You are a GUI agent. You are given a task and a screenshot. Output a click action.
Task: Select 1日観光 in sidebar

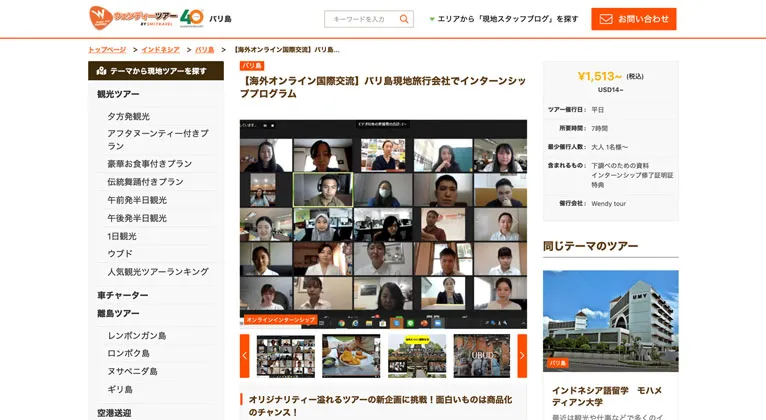click(122, 236)
